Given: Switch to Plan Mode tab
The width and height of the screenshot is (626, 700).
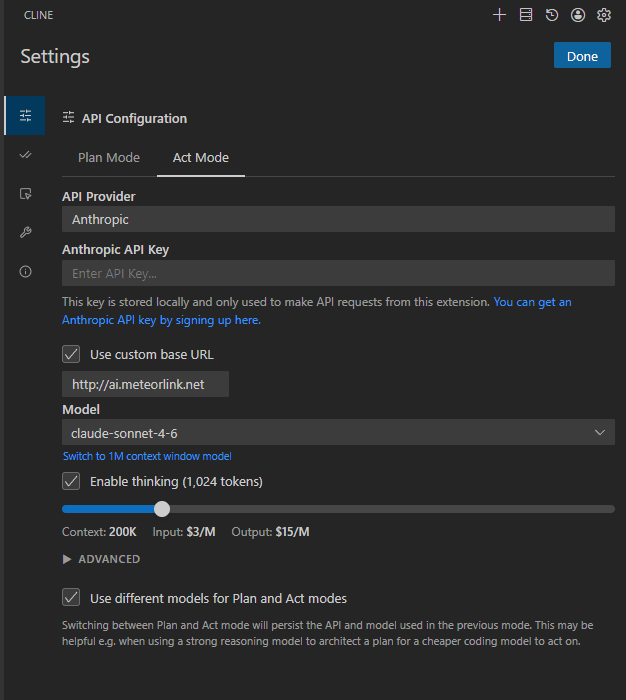Looking at the screenshot, I should click(x=109, y=158).
